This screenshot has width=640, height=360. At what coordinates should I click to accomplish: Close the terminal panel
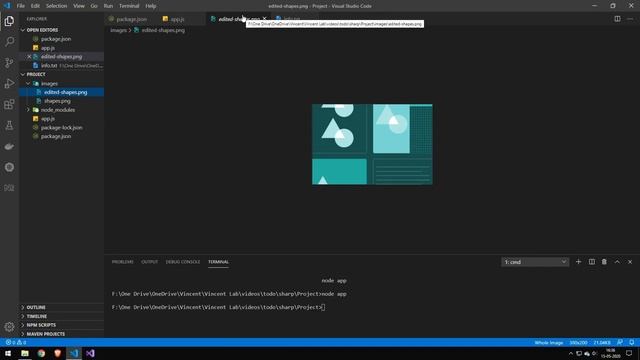[x=630, y=262]
